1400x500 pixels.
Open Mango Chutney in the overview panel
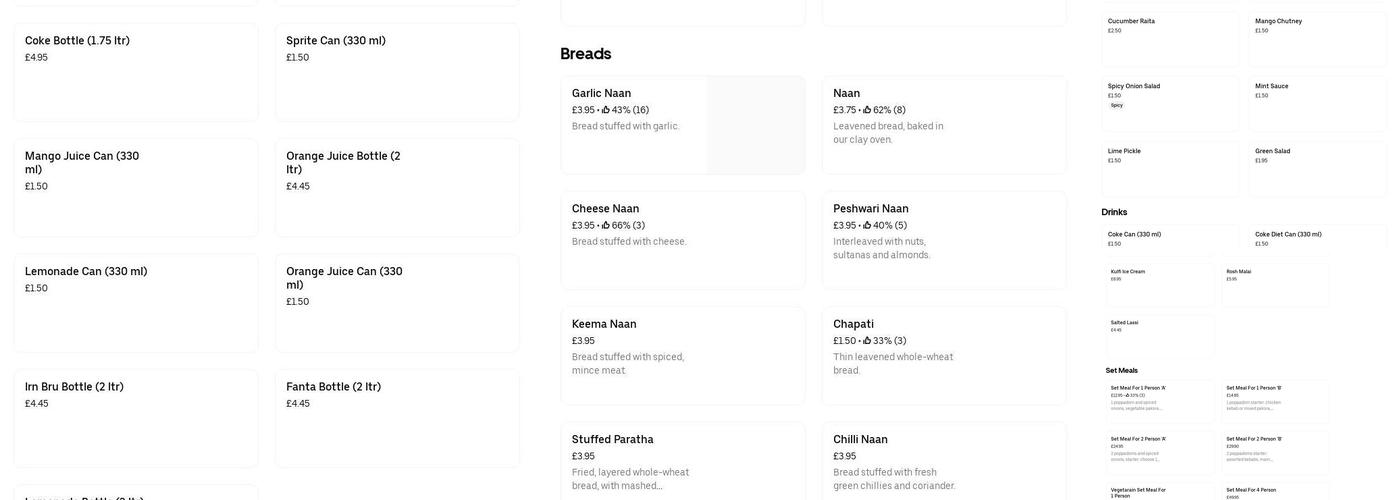tap(1317, 38)
